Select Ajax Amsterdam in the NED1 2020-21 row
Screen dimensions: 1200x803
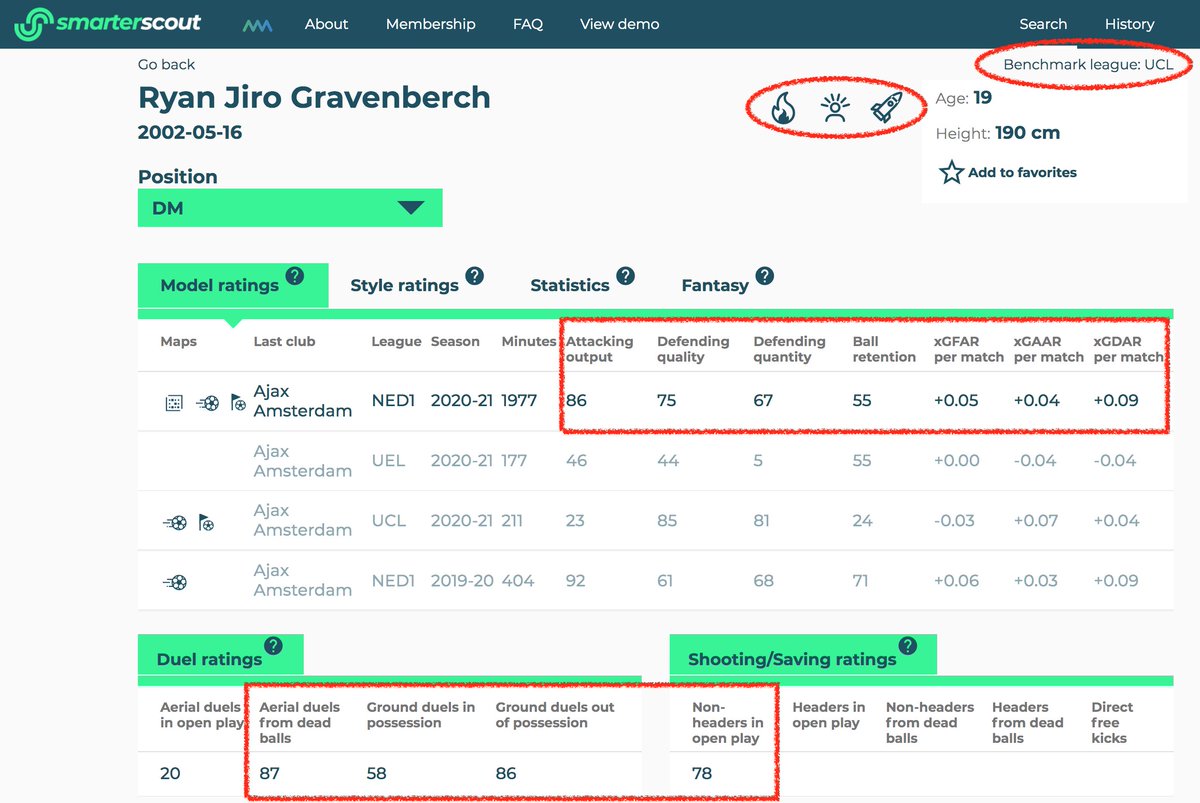click(x=303, y=401)
